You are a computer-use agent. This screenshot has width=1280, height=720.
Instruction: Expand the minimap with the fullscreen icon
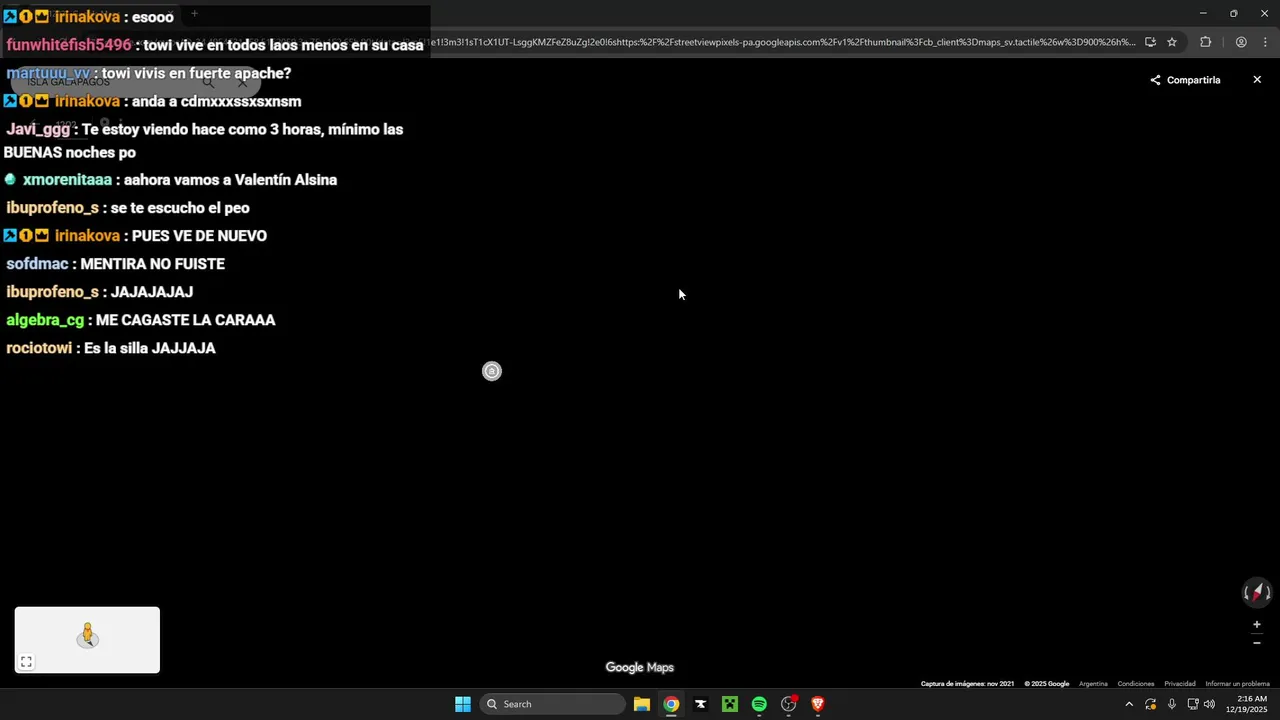pos(26,662)
